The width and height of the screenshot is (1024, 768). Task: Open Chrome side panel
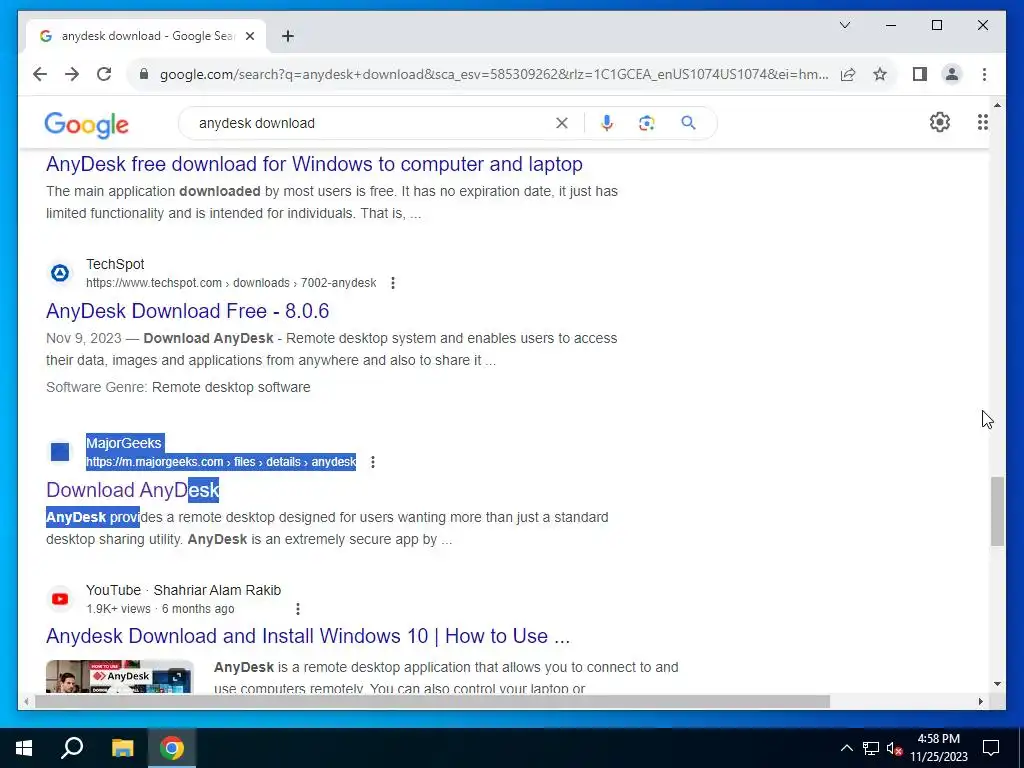920,74
